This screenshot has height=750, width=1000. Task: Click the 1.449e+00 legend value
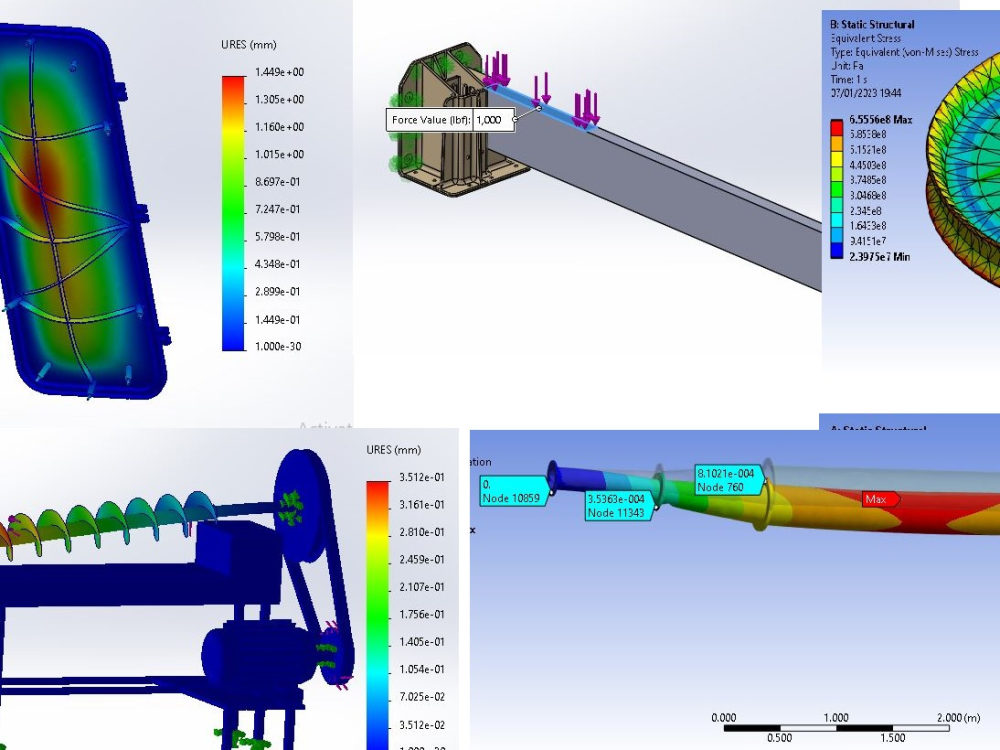click(x=279, y=72)
